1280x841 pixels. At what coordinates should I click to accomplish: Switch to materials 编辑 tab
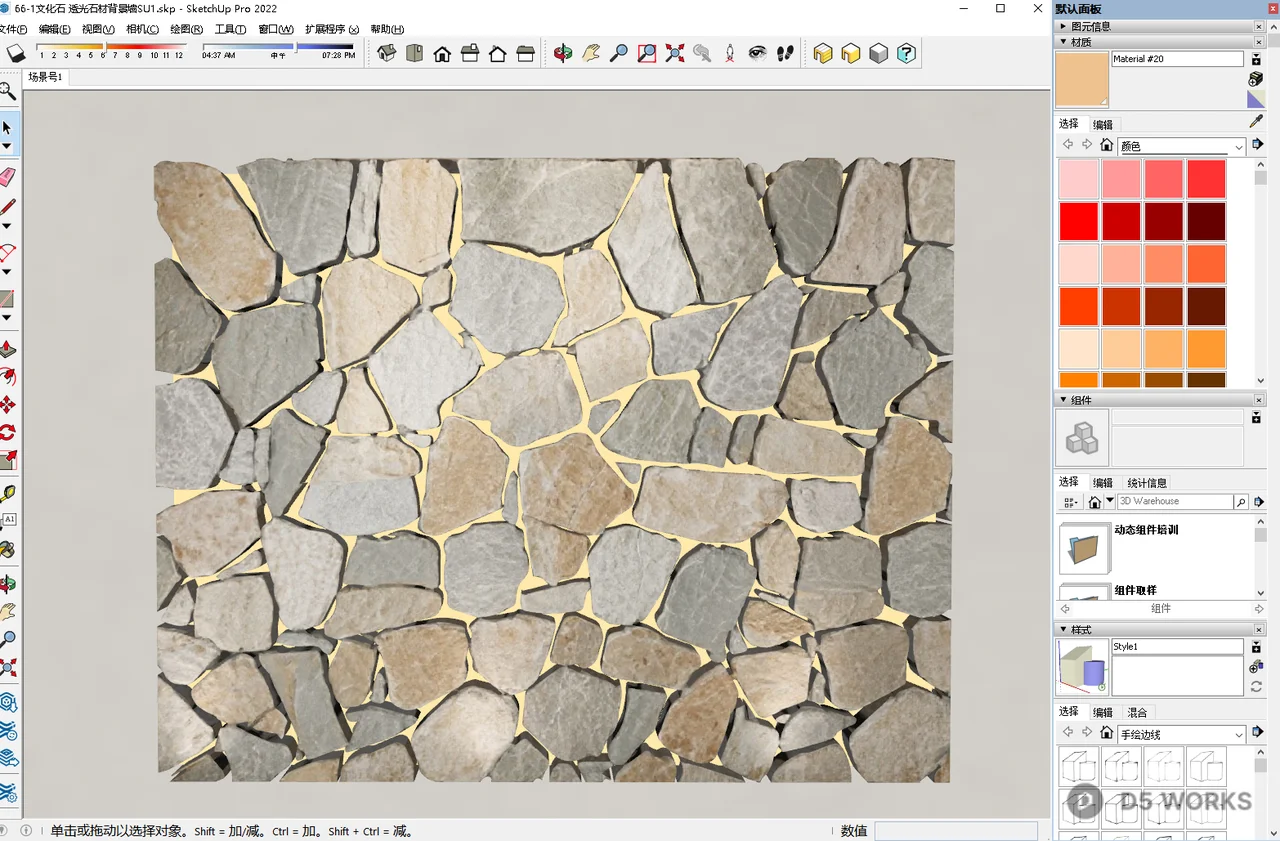1103,125
